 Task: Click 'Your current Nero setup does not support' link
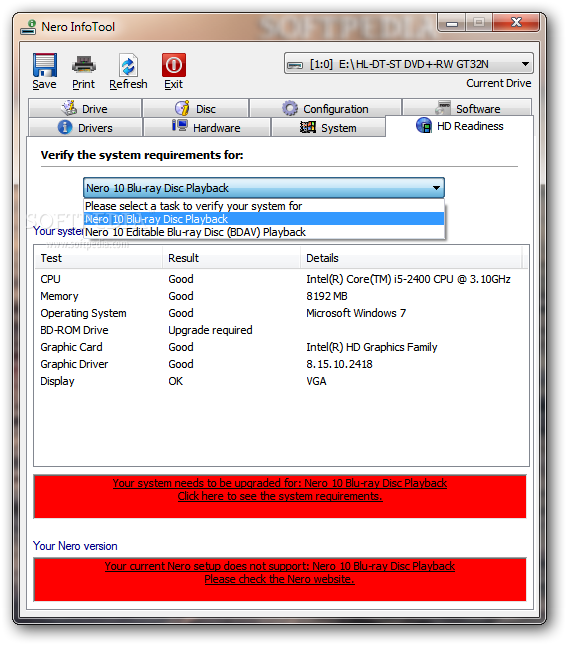pos(280,566)
